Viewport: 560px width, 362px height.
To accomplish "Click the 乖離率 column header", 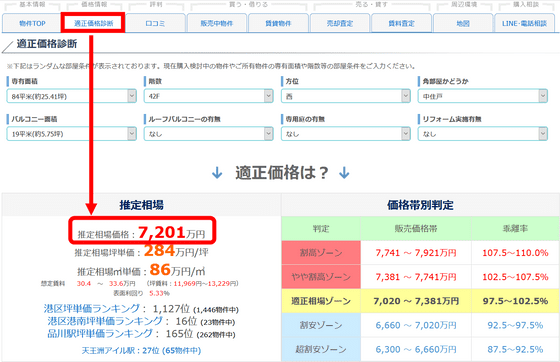I will 515,228.
